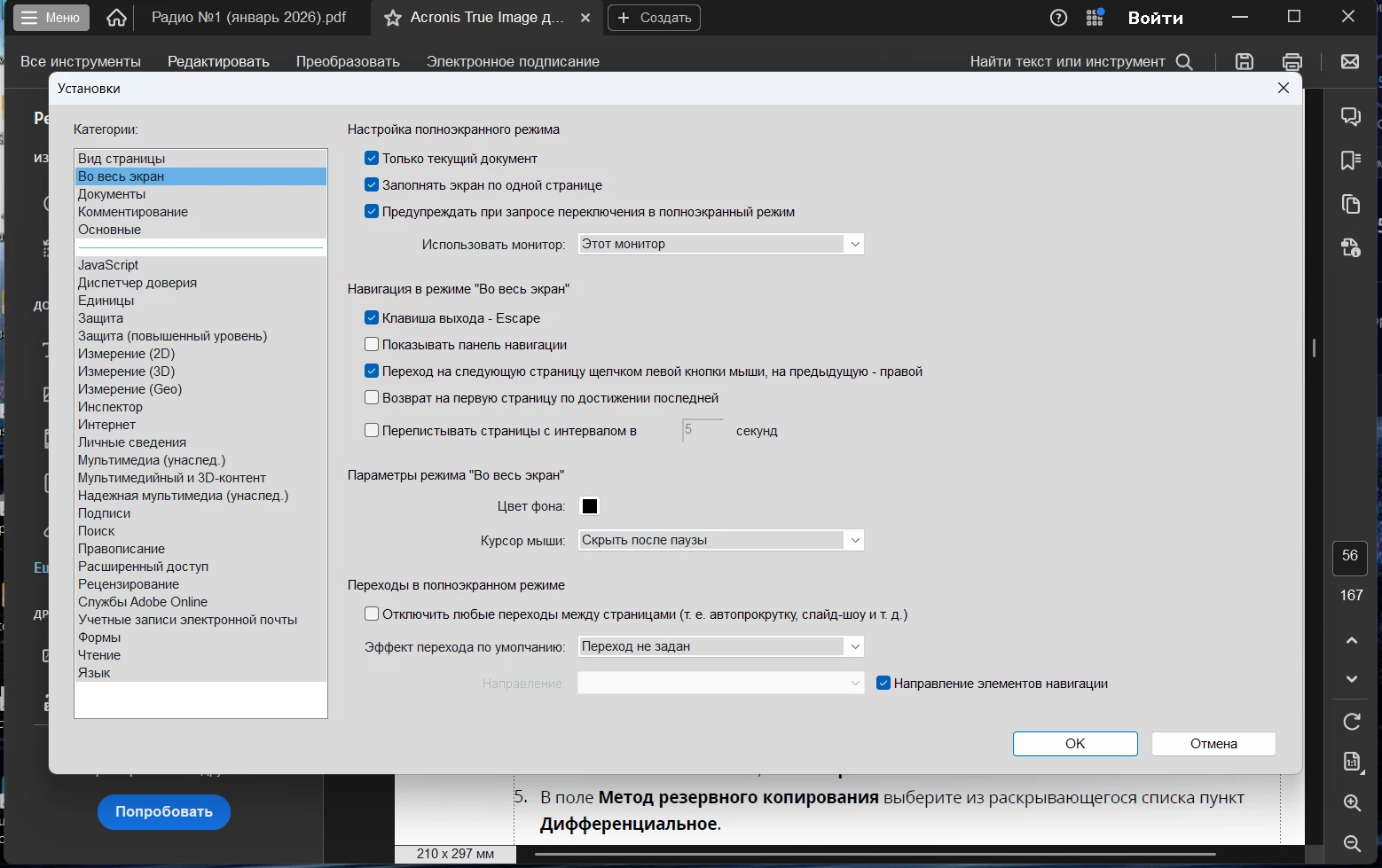
Task: Open "Эффект перехода по умолчанию" dropdown
Action: tap(720, 646)
